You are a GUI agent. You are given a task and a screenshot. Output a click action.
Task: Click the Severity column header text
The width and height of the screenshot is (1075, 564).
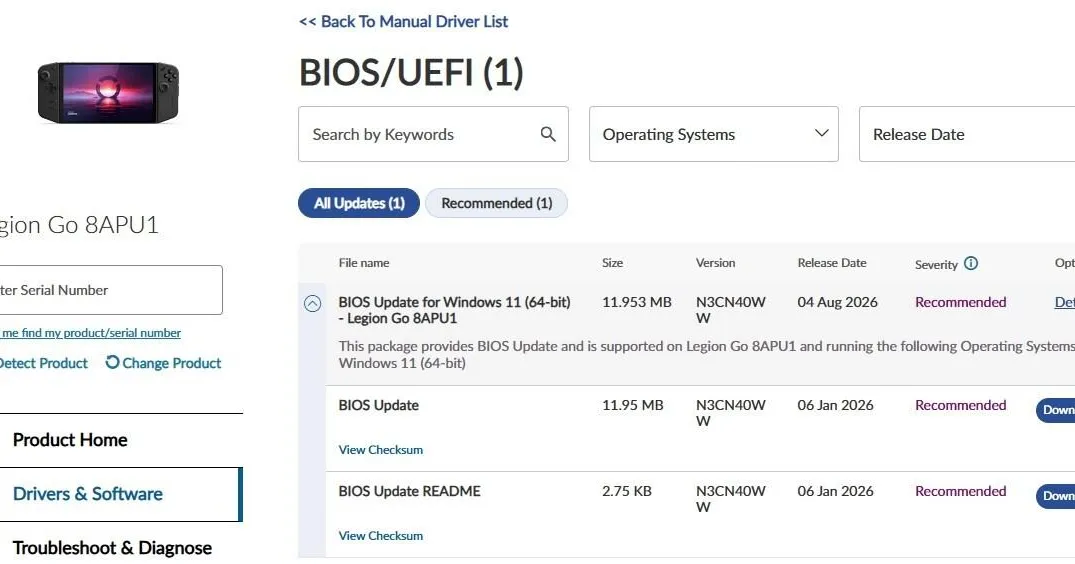pos(936,265)
